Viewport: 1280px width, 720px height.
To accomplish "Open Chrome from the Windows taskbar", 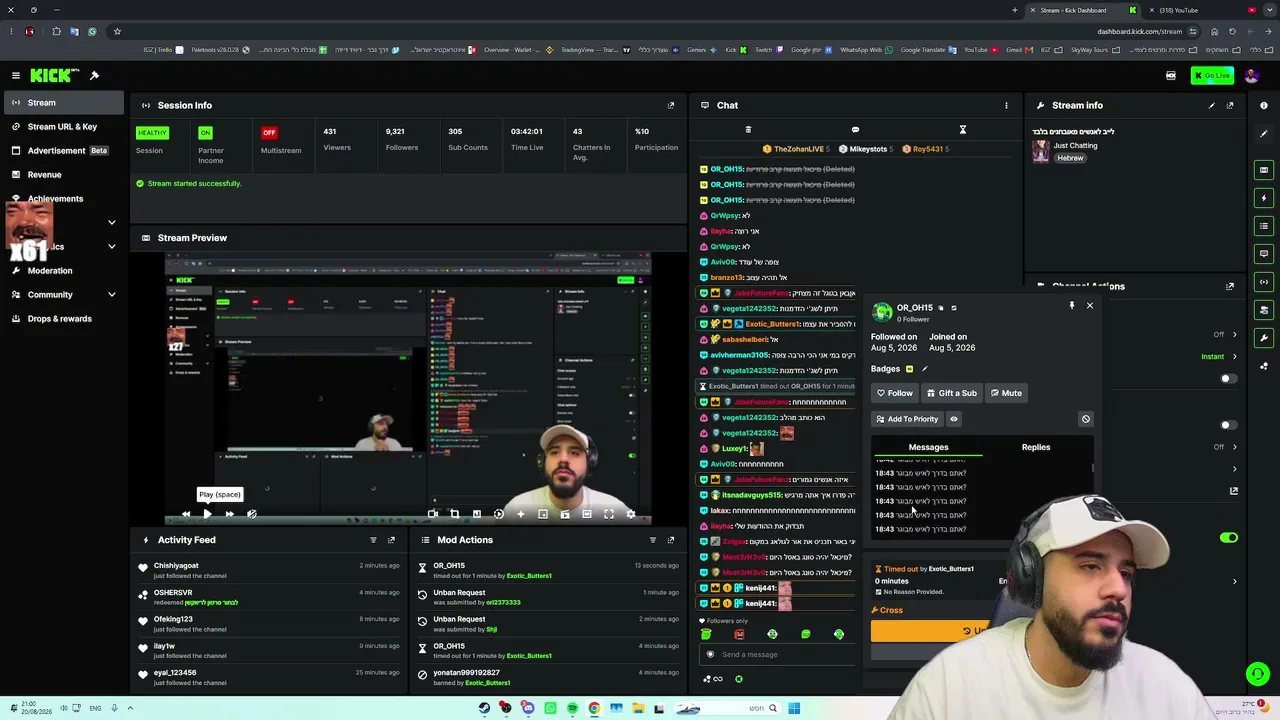I will point(594,708).
